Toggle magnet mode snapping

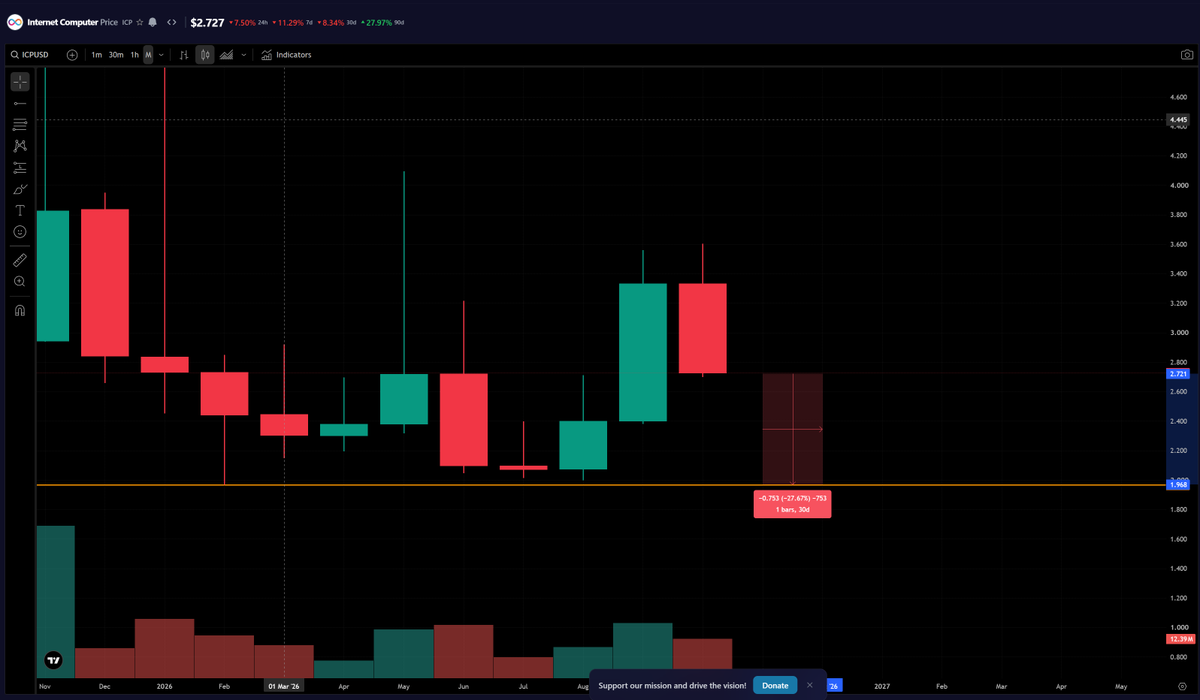tap(20, 310)
